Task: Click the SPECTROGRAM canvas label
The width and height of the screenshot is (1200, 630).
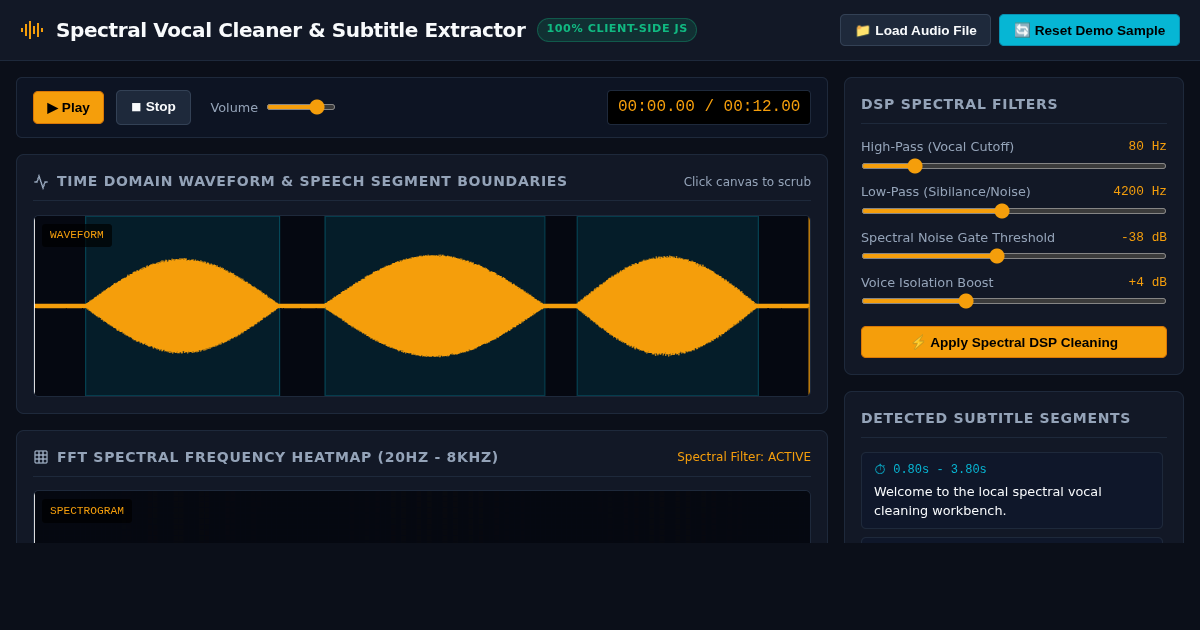Action: (87, 511)
